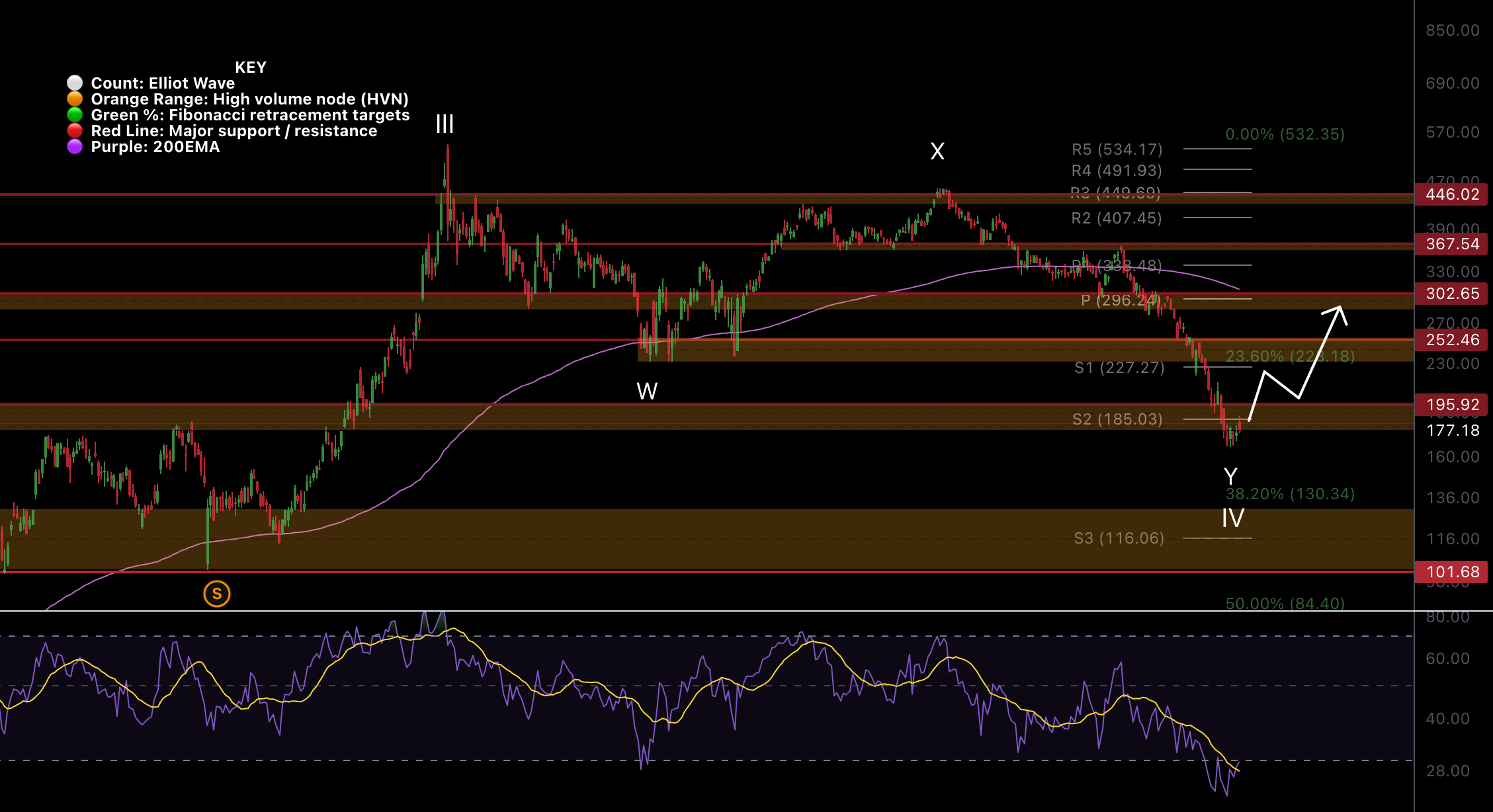Image resolution: width=1493 pixels, height=812 pixels.
Task: Click the white Elliot Wave legend circle
Action: [x=75, y=83]
